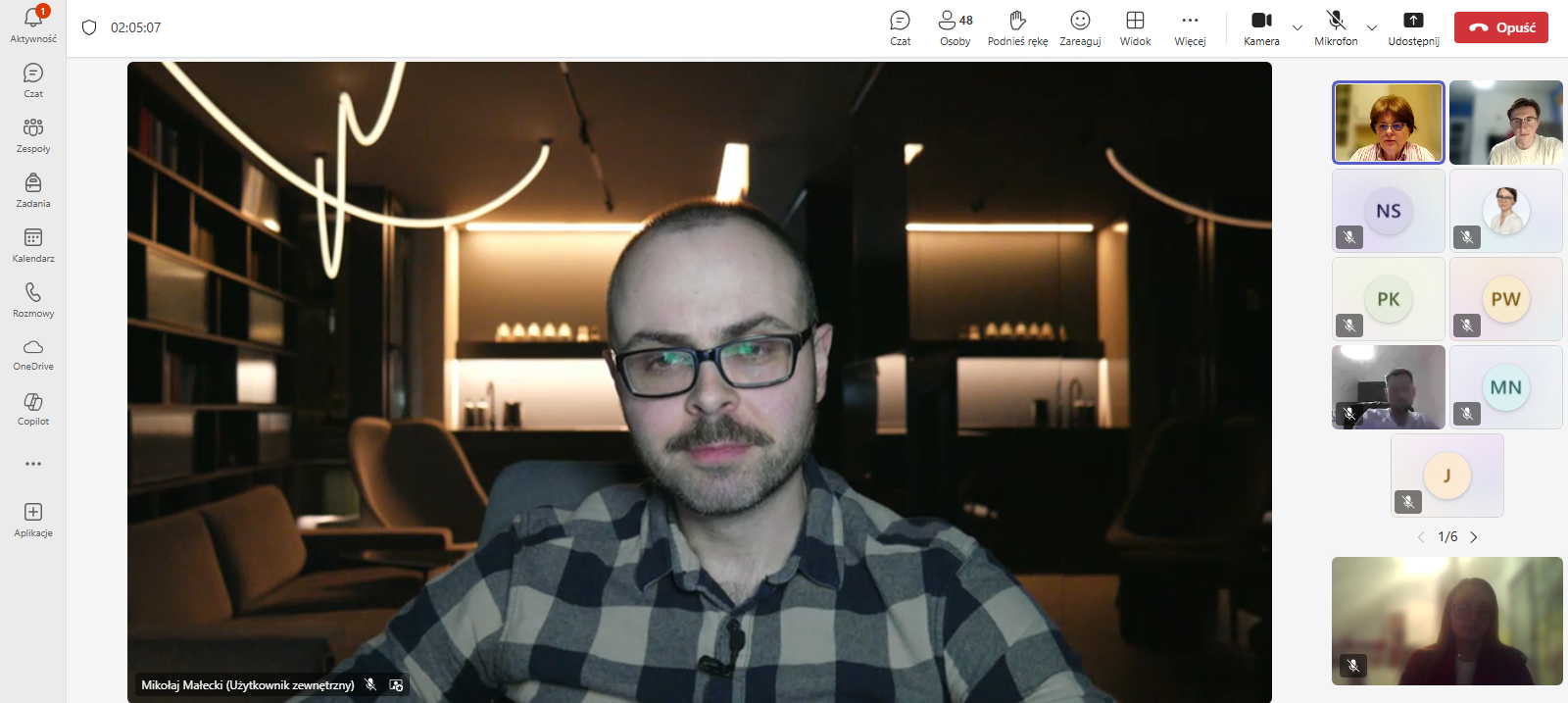Leave the meeting with Opuść

pos(1500,27)
